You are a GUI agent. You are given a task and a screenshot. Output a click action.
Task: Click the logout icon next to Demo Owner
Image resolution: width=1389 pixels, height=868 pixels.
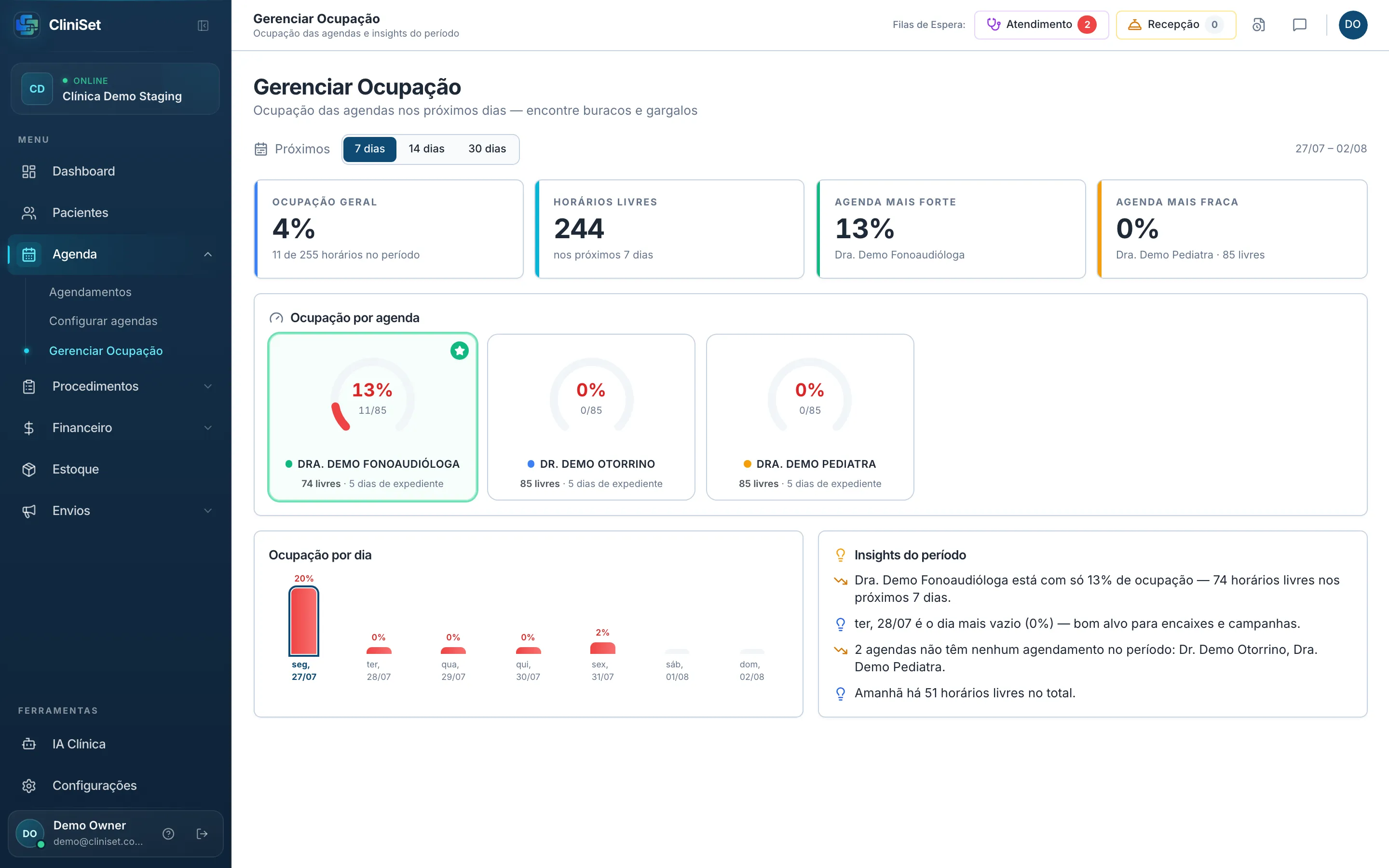click(202, 834)
